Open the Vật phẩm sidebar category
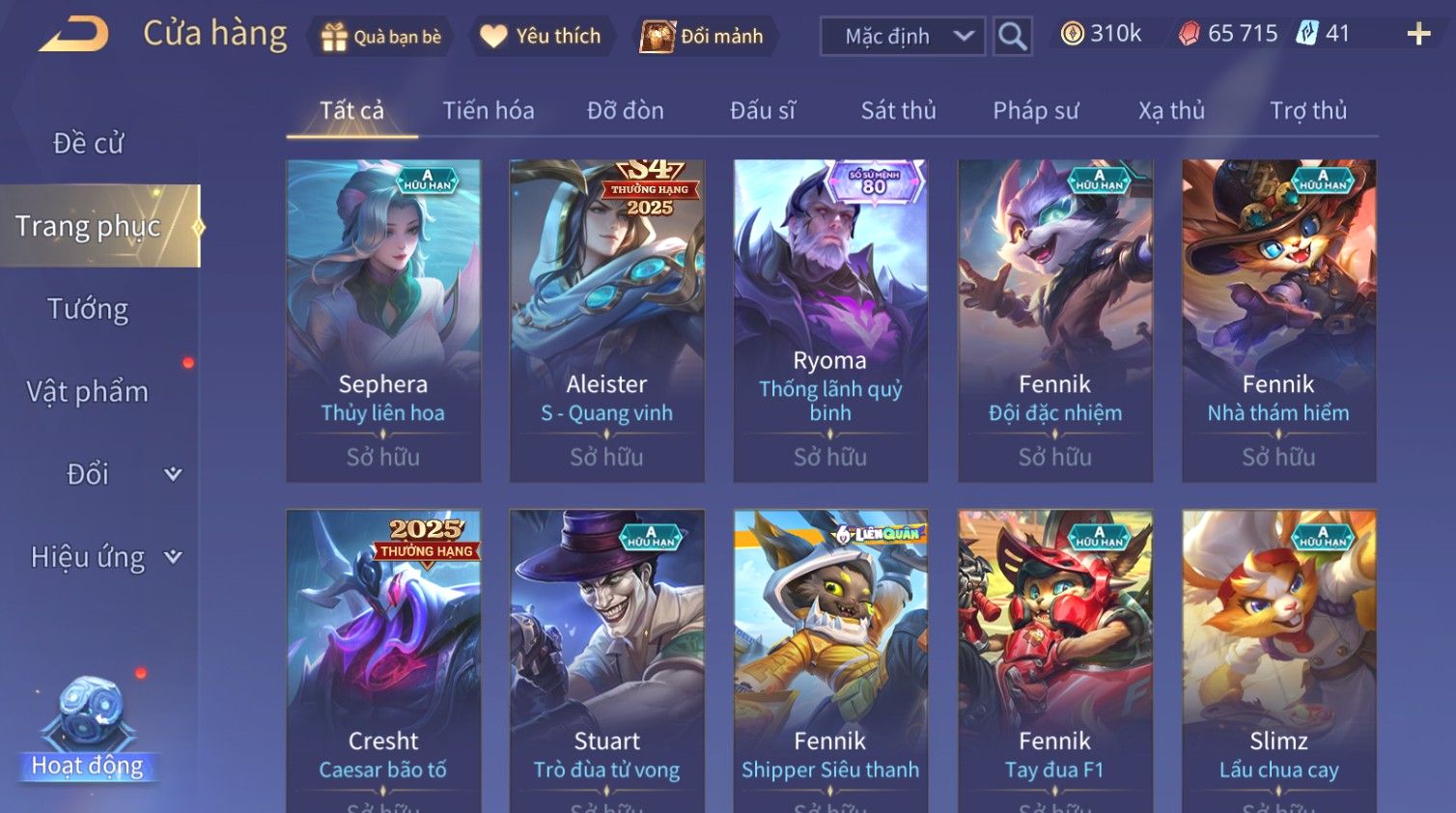The width and height of the screenshot is (1456, 813). 88,391
